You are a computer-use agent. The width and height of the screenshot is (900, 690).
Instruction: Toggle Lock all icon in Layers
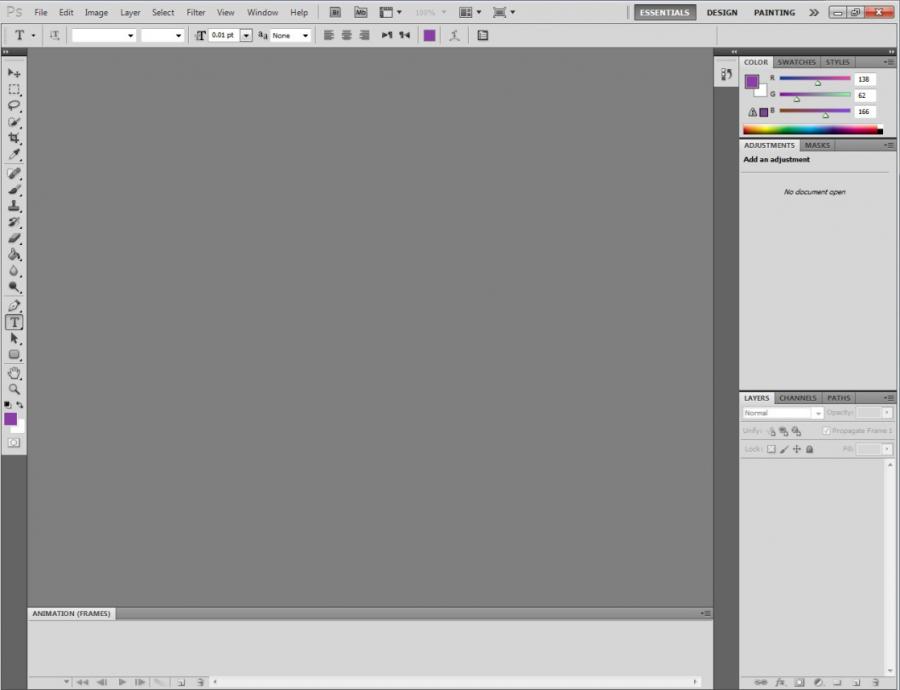809,449
